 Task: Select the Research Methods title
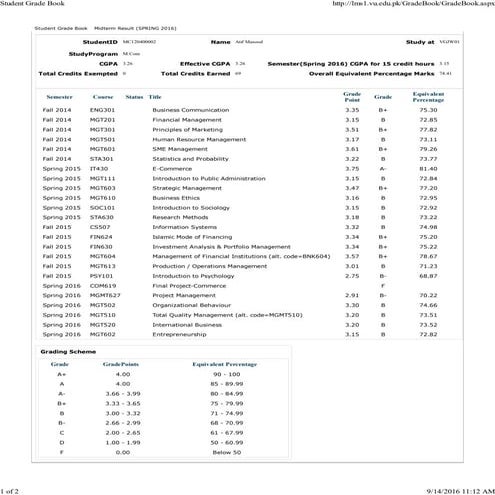[180, 217]
